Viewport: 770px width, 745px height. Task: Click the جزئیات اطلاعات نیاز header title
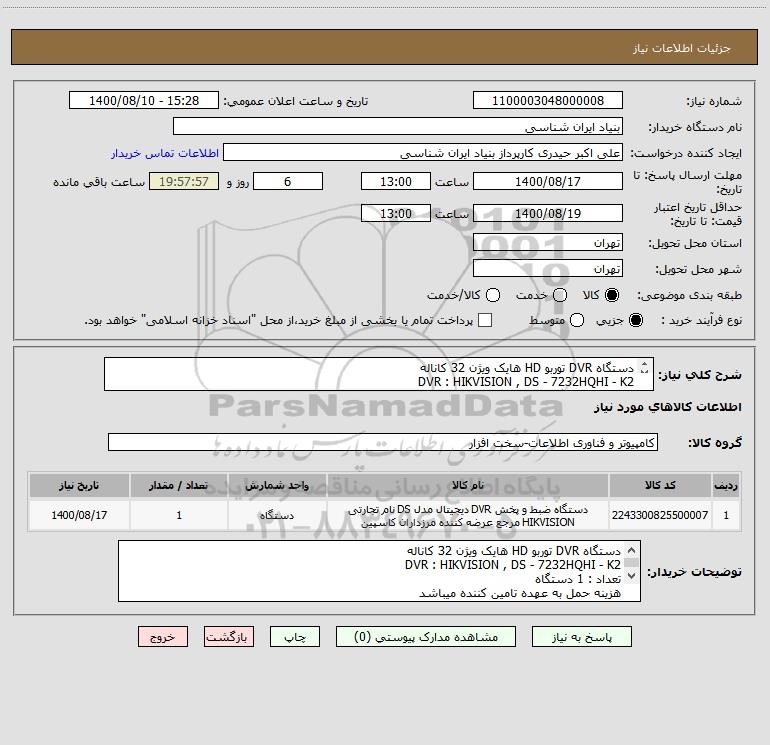point(681,48)
